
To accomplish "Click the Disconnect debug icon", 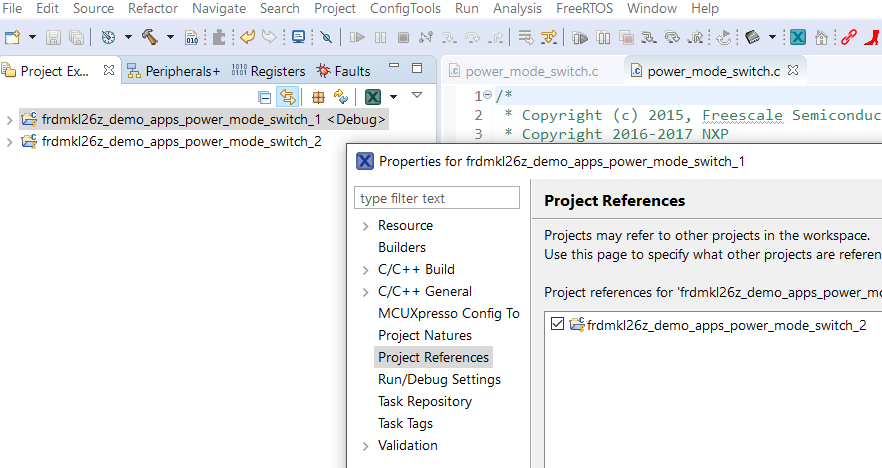I will 426,38.
